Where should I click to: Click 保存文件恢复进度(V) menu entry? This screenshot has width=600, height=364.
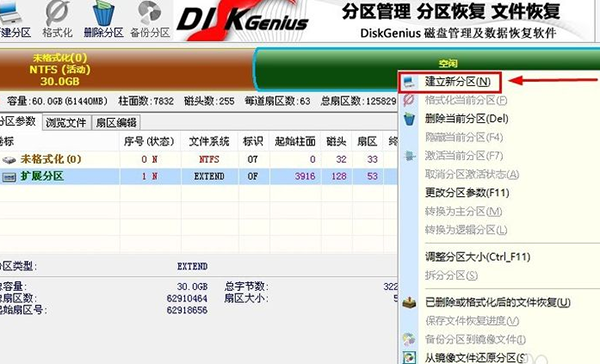pyautogui.click(x=472, y=321)
